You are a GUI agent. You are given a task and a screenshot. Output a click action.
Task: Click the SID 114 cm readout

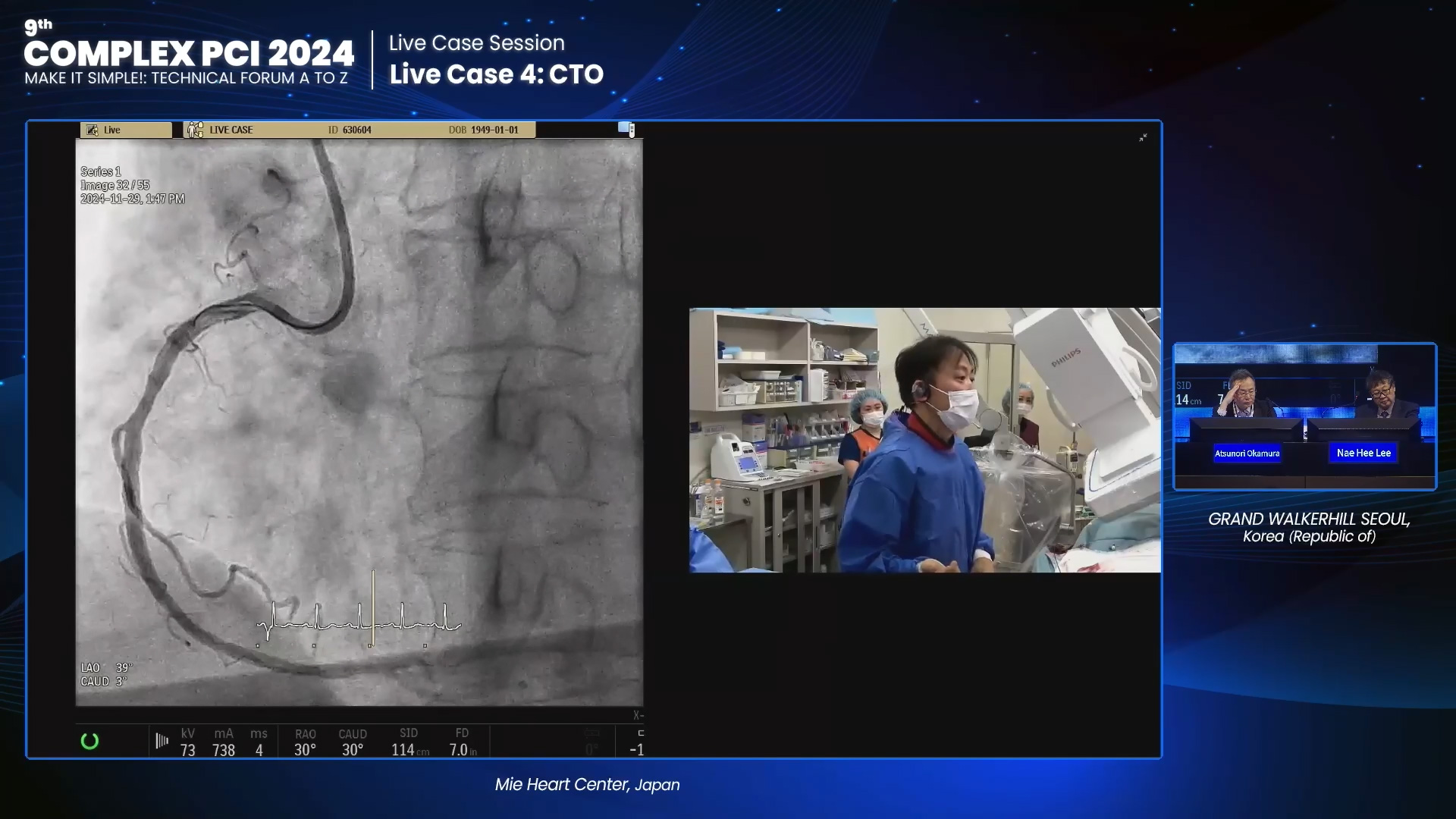point(410,742)
